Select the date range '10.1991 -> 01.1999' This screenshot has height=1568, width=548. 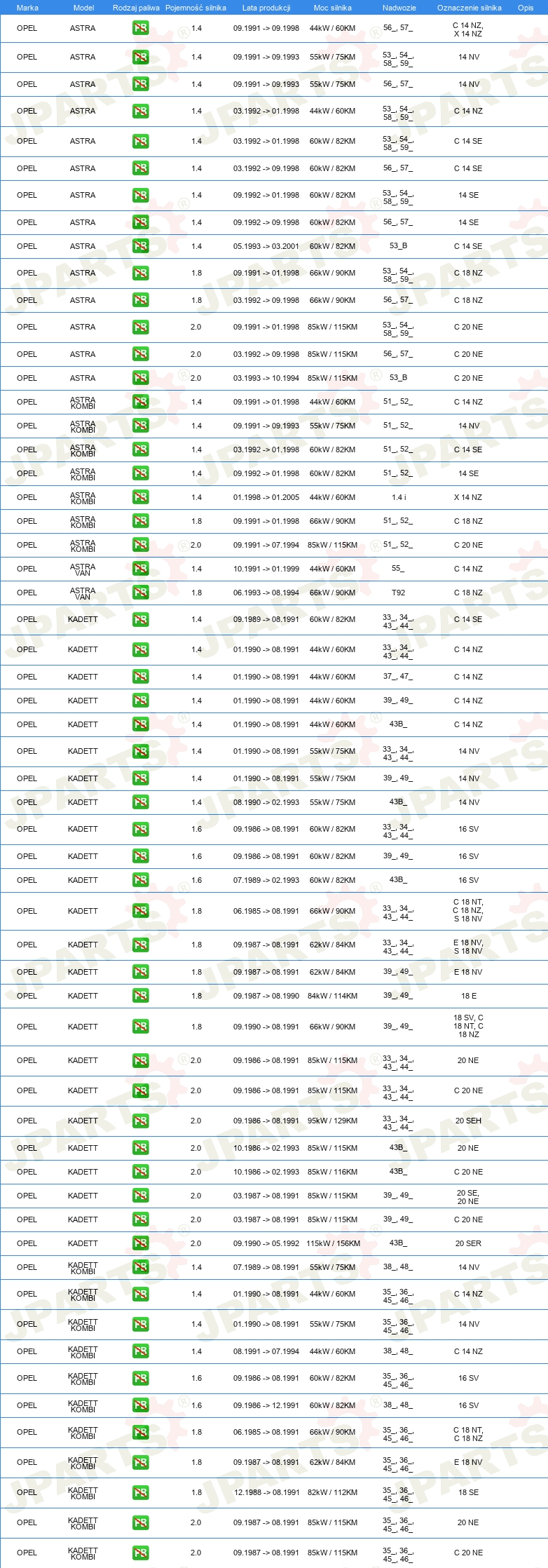point(266,569)
